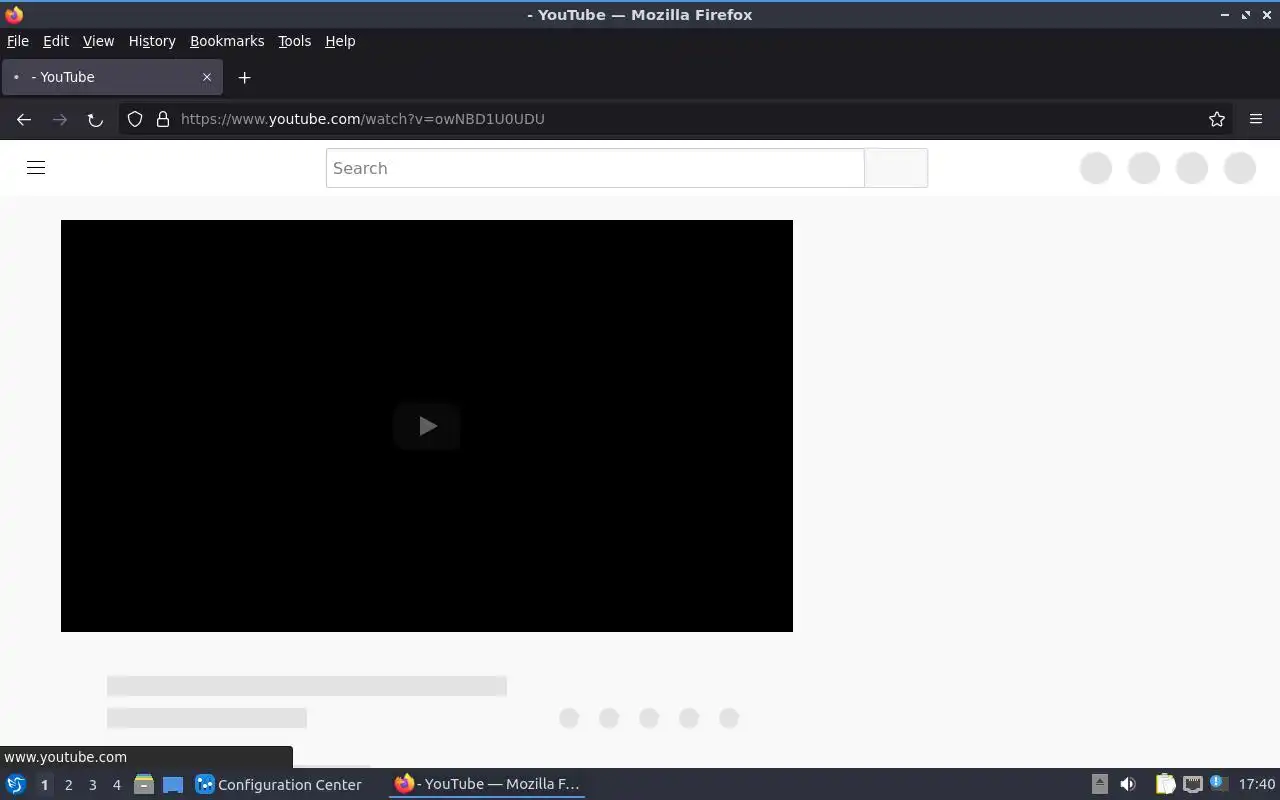
Task: Switch to workspace 3
Action: point(92,785)
